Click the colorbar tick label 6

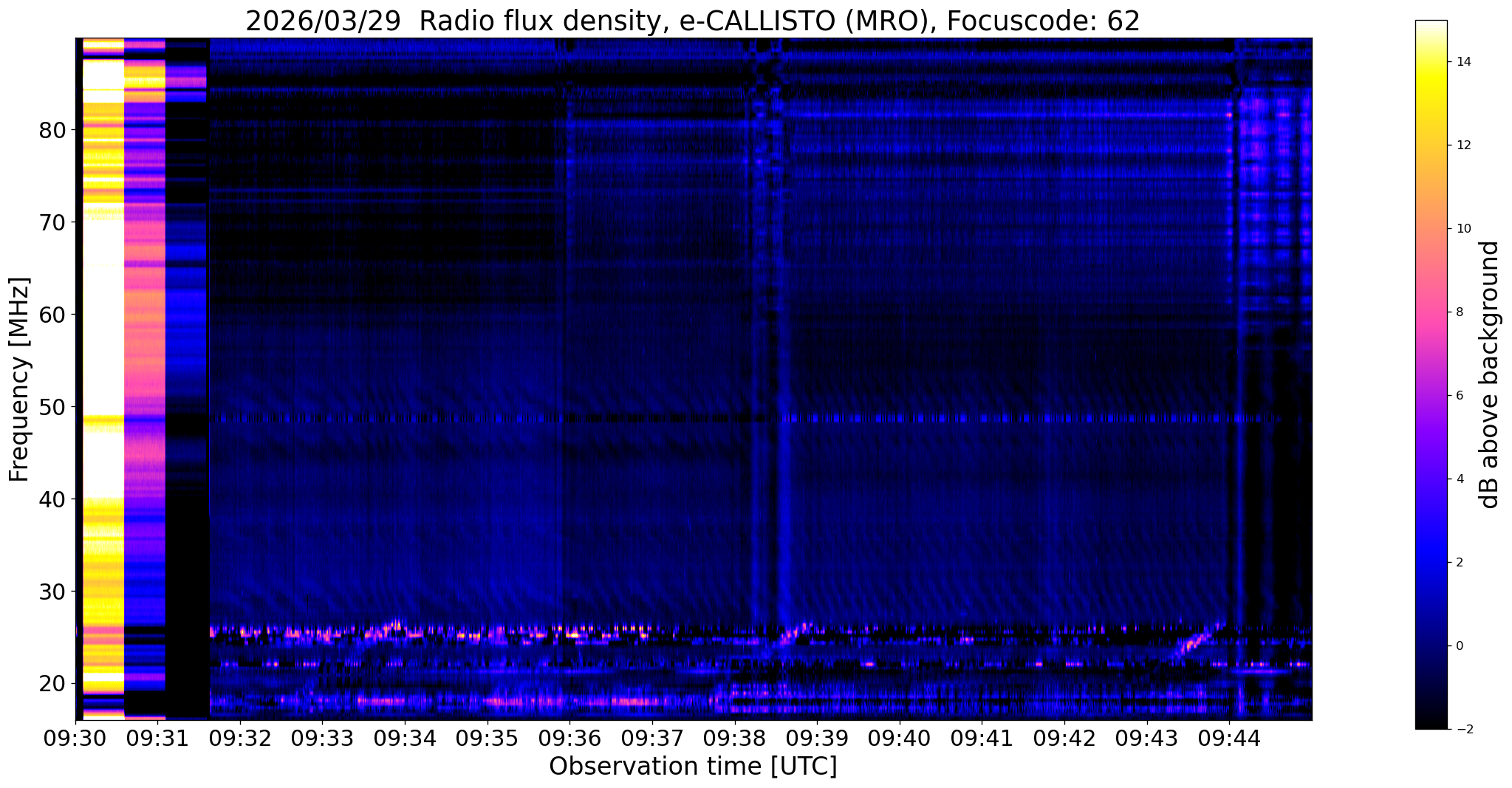pyautogui.click(x=1458, y=396)
